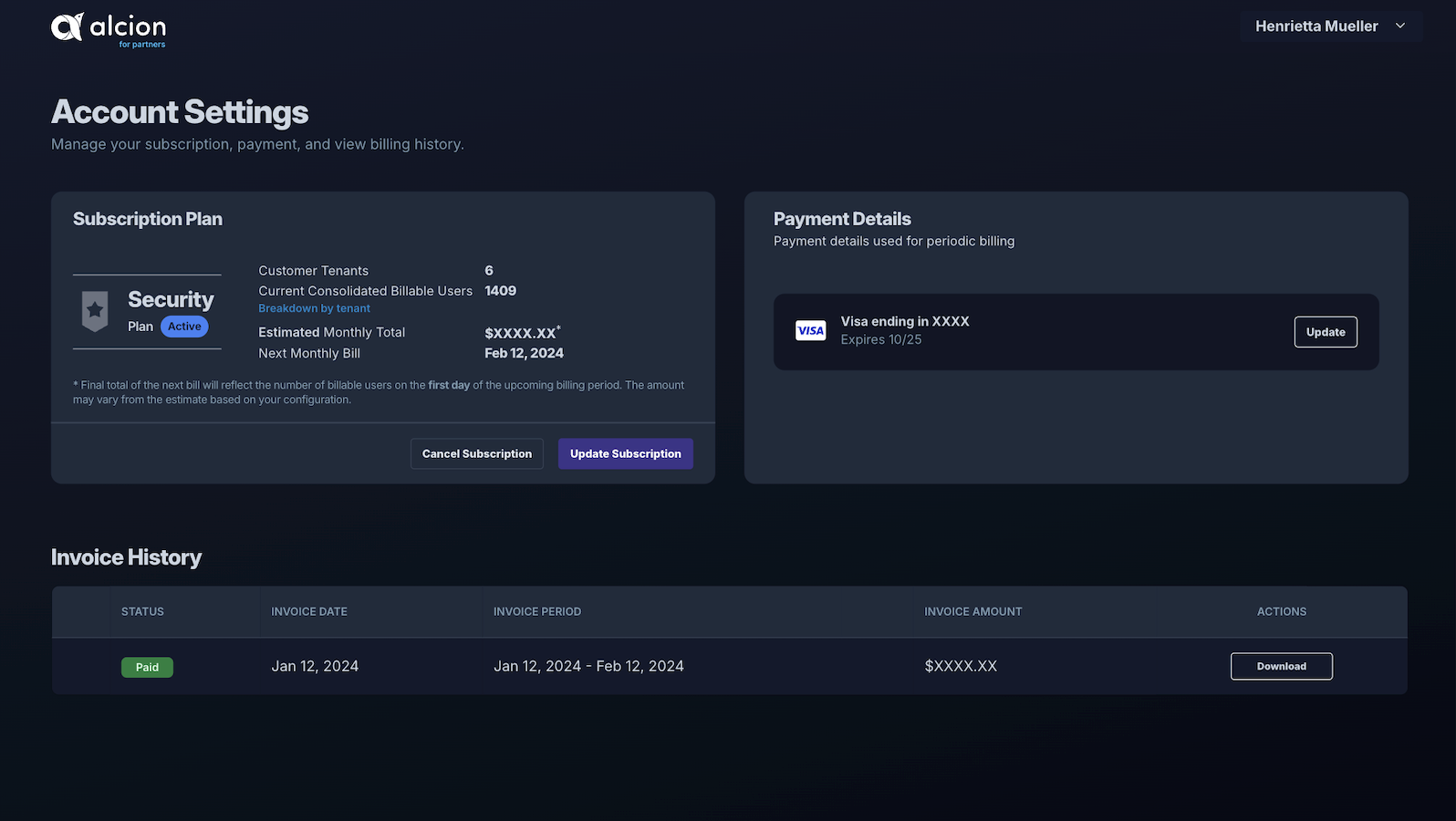Viewport: 1456px width, 821px height.
Task: Click the INVOICE DATE column header
Action: pyautogui.click(x=309, y=611)
